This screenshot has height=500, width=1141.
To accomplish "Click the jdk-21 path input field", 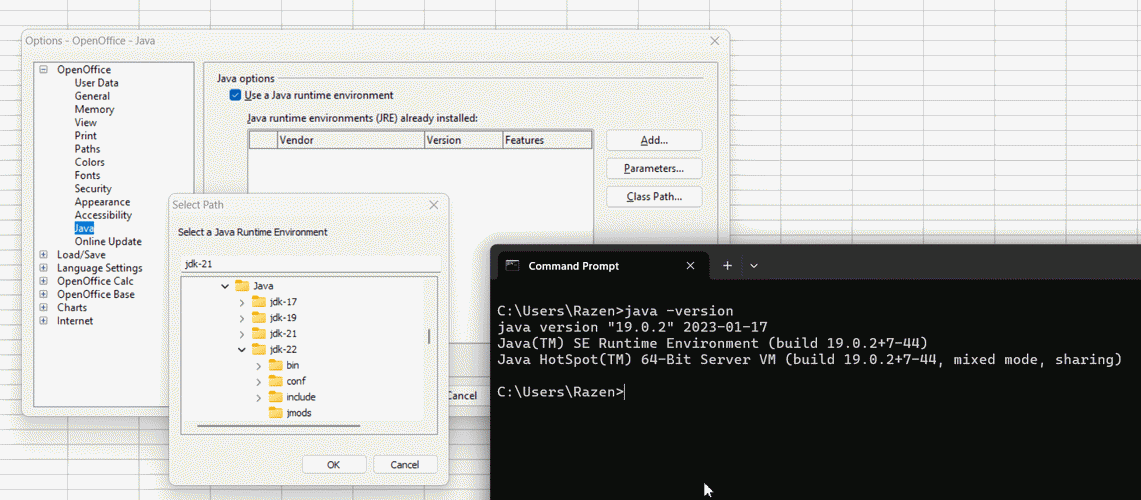I will pyautogui.click(x=310, y=265).
